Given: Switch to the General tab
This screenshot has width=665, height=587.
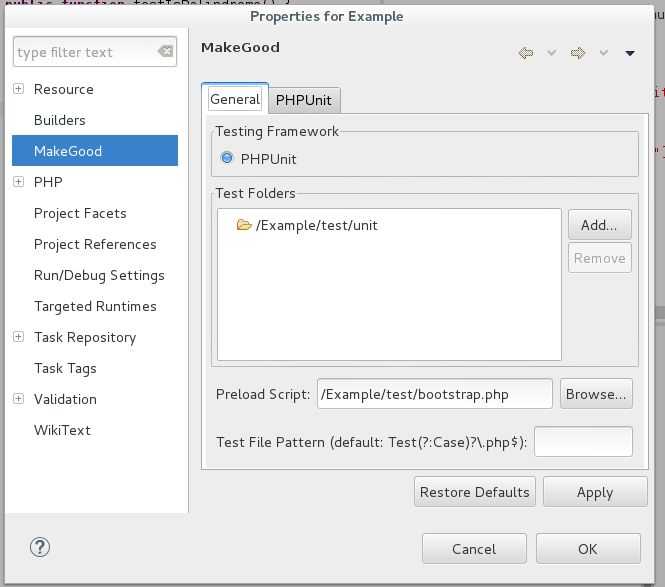Looking at the screenshot, I should (235, 99).
